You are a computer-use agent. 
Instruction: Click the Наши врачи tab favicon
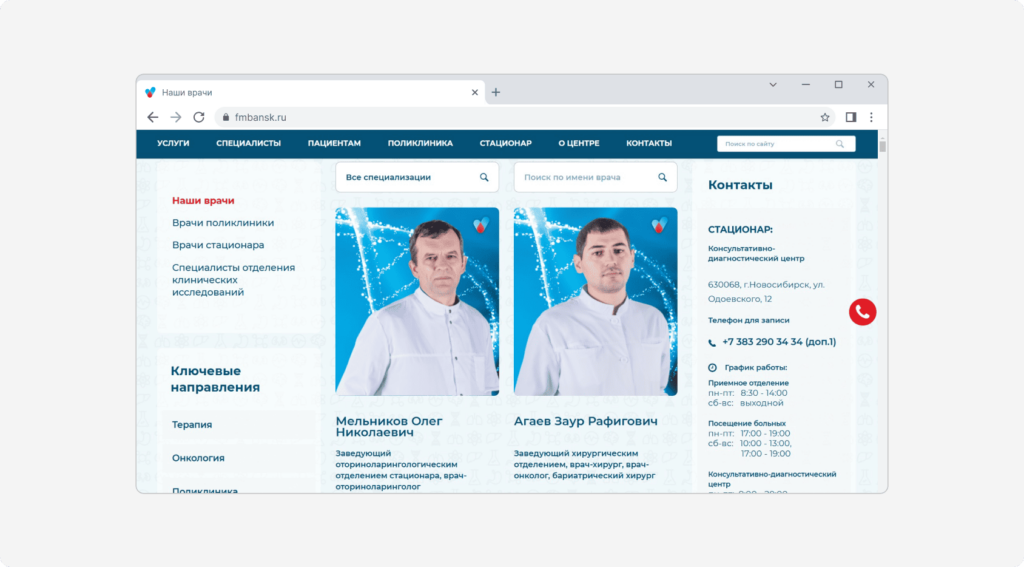click(150, 92)
